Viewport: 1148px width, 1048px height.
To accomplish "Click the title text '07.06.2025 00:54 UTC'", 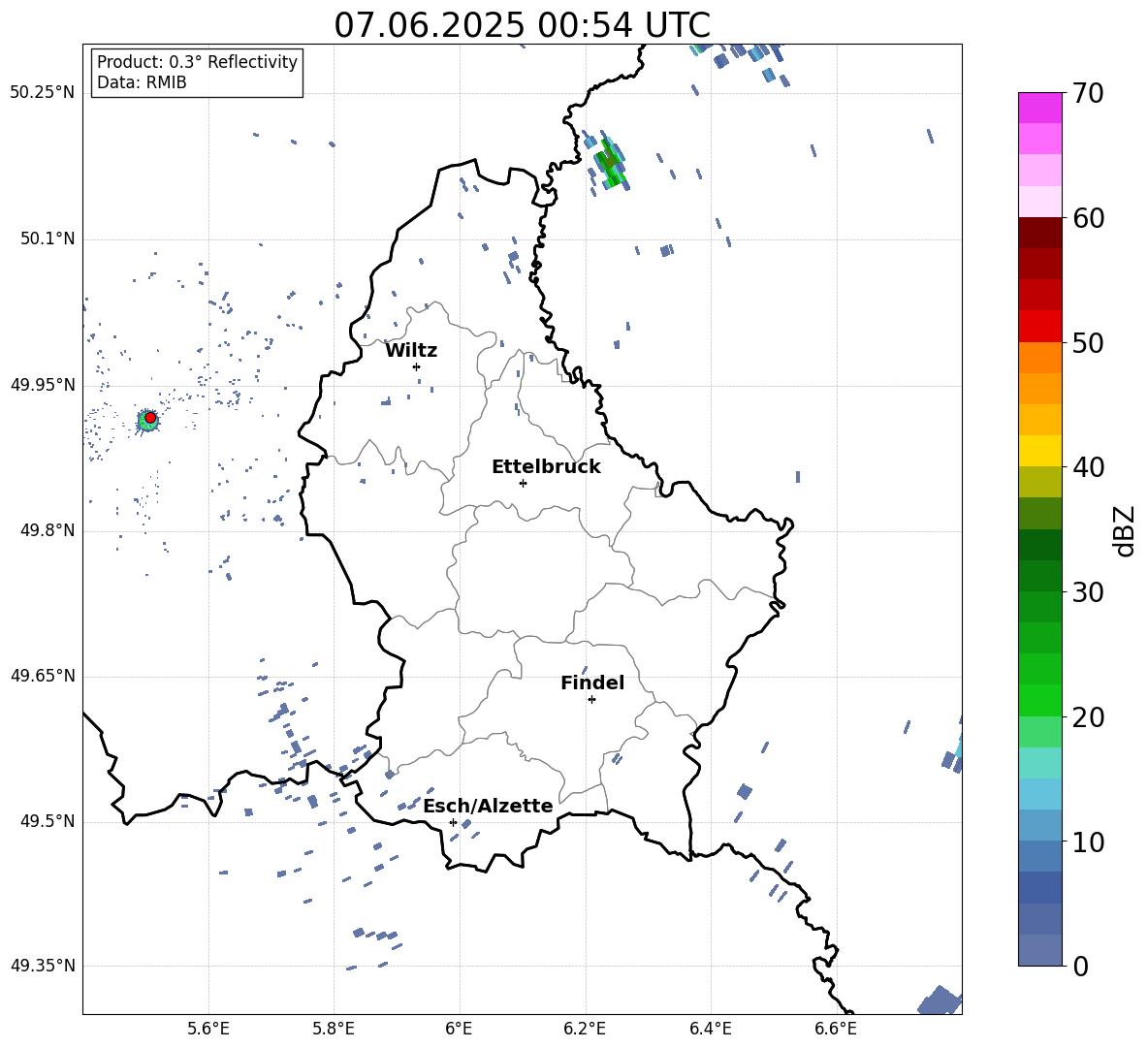I will (x=522, y=25).
